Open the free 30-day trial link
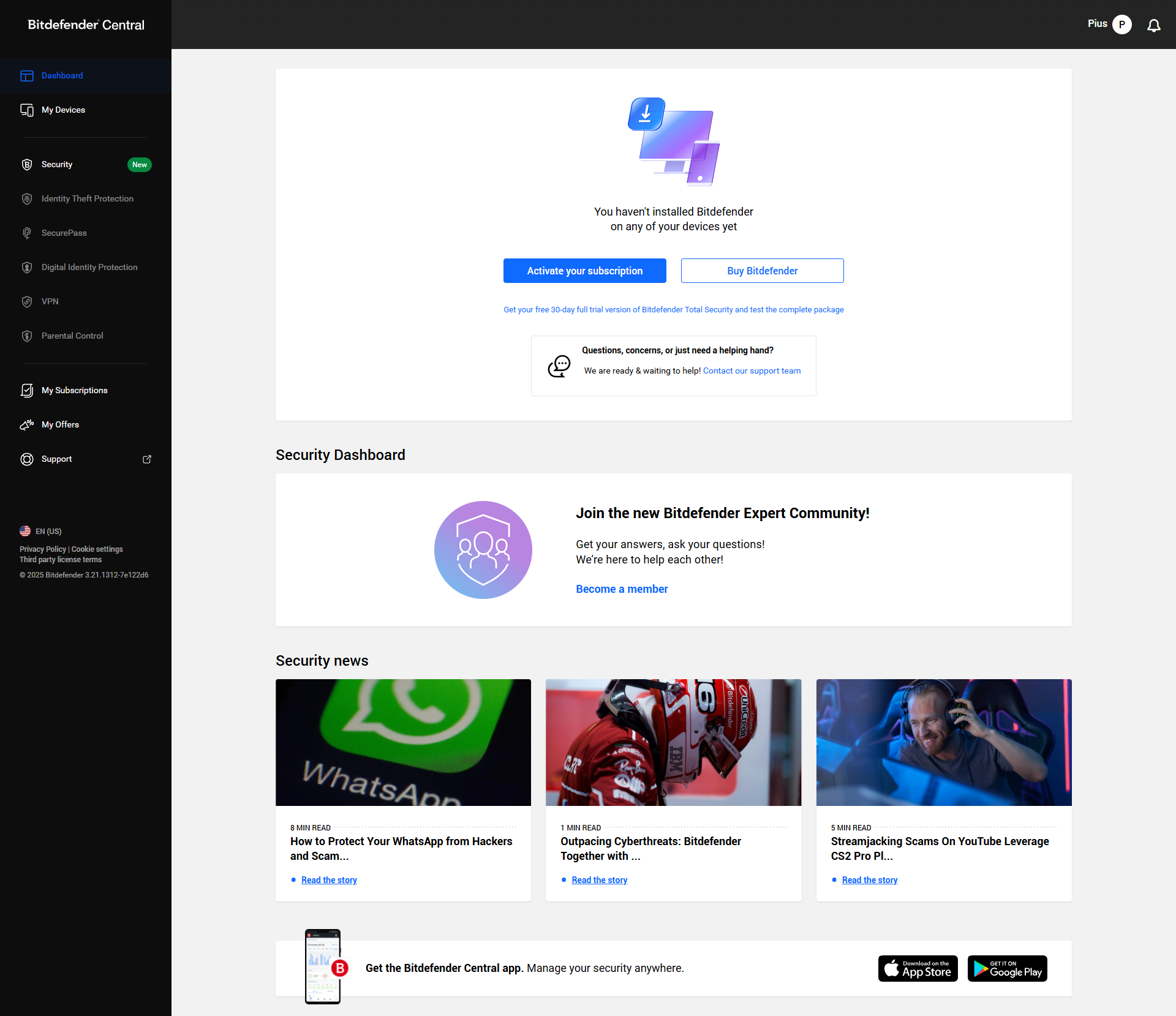The image size is (1176, 1016). click(673, 310)
